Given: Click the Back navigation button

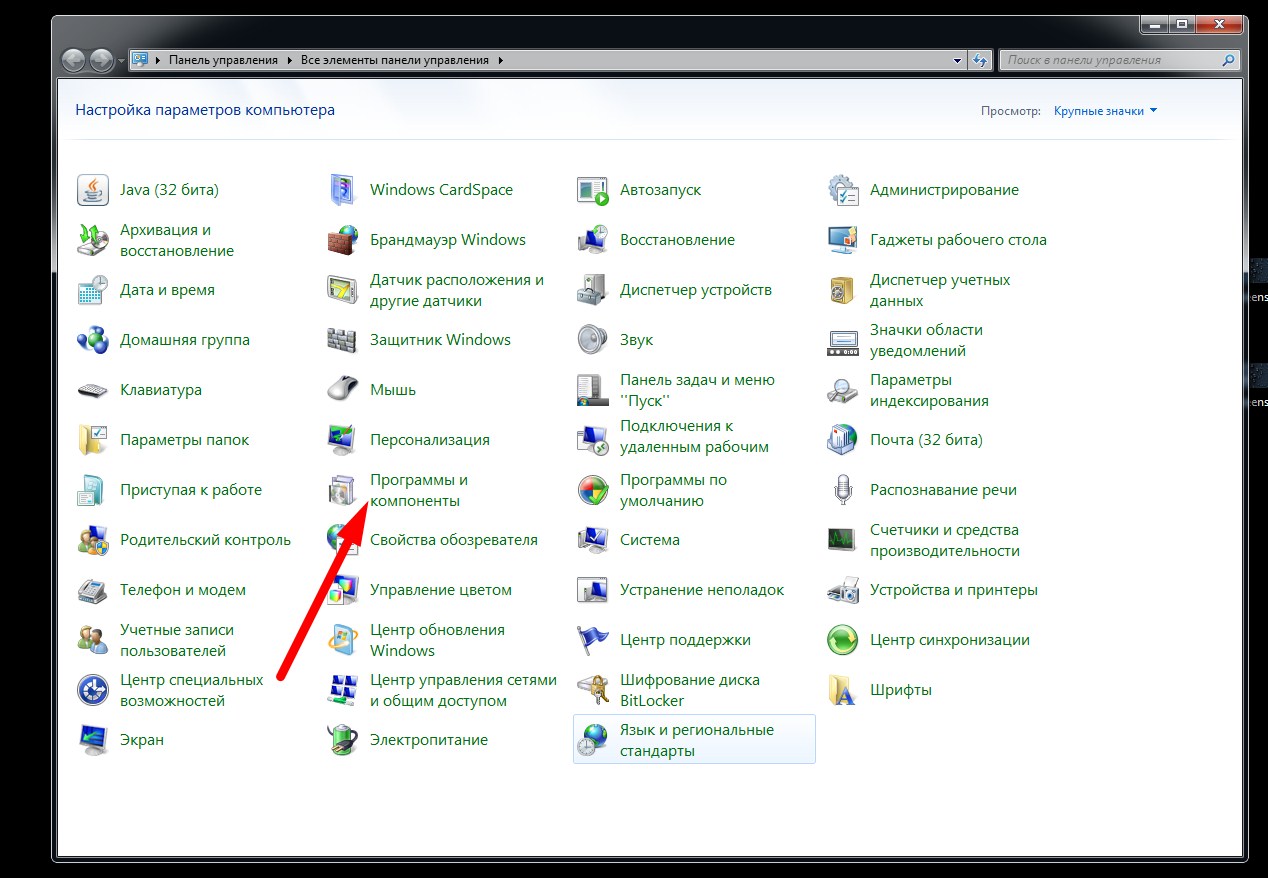Looking at the screenshot, I should tap(73, 59).
